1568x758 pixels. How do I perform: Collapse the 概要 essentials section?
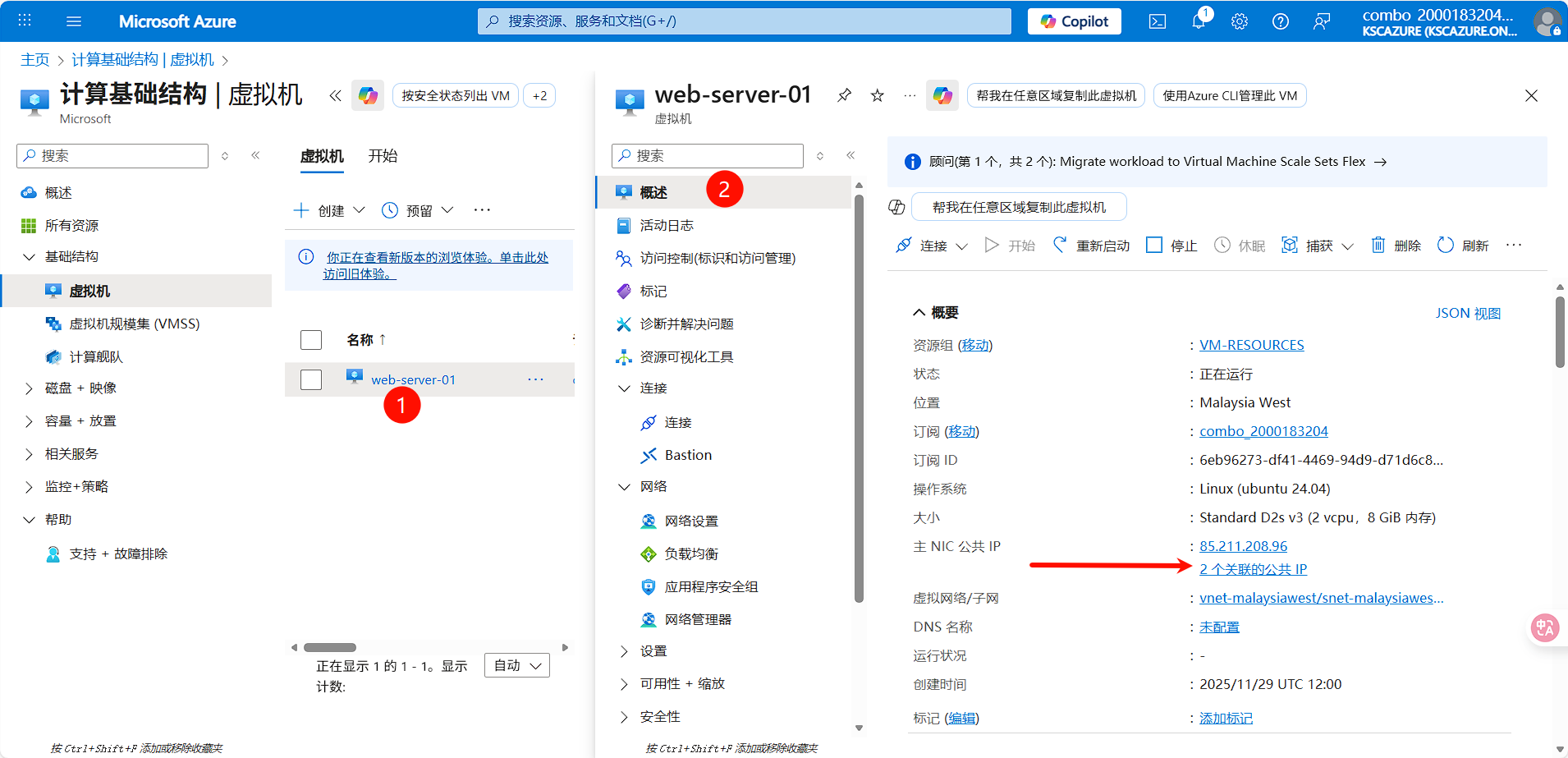point(919,313)
